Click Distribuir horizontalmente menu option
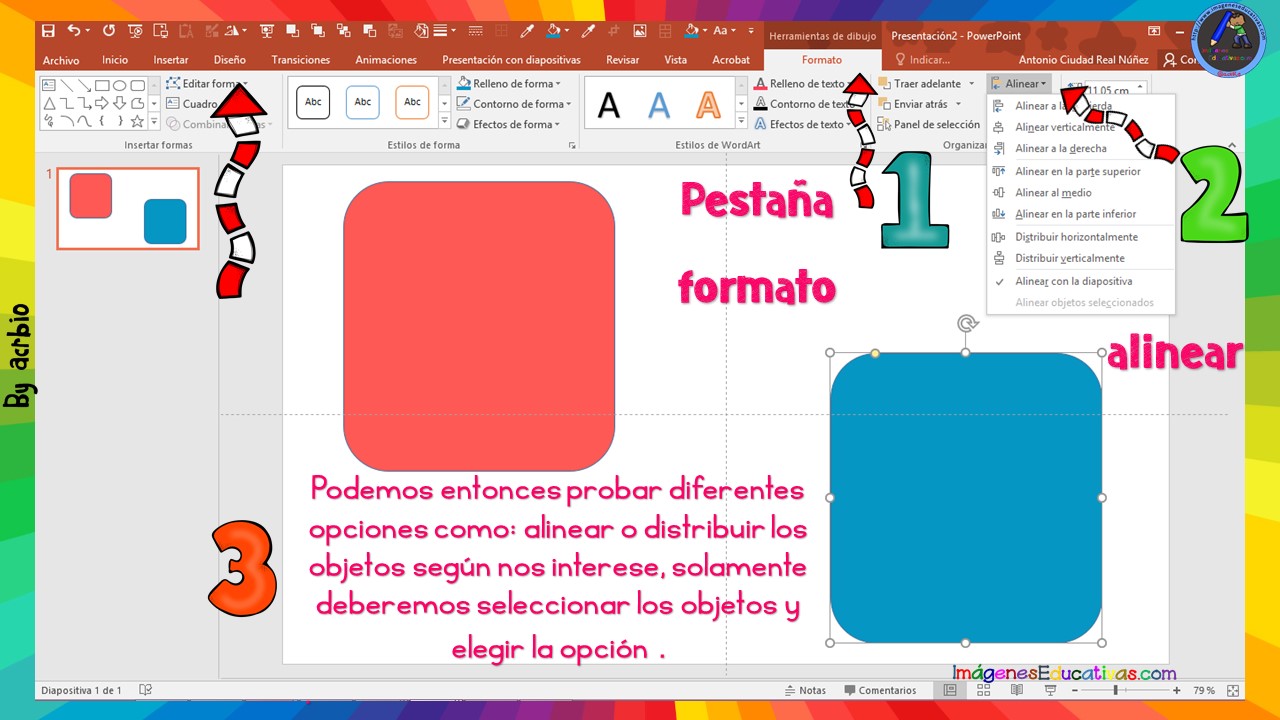This screenshot has height=720, width=1280. click(1076, 237)
